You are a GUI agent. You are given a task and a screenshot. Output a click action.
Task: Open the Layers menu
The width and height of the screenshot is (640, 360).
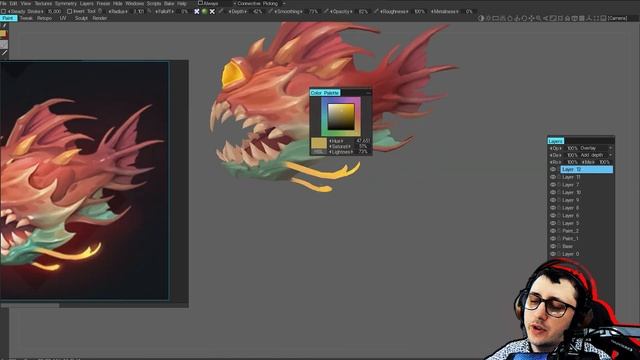(x=87, y=3)
